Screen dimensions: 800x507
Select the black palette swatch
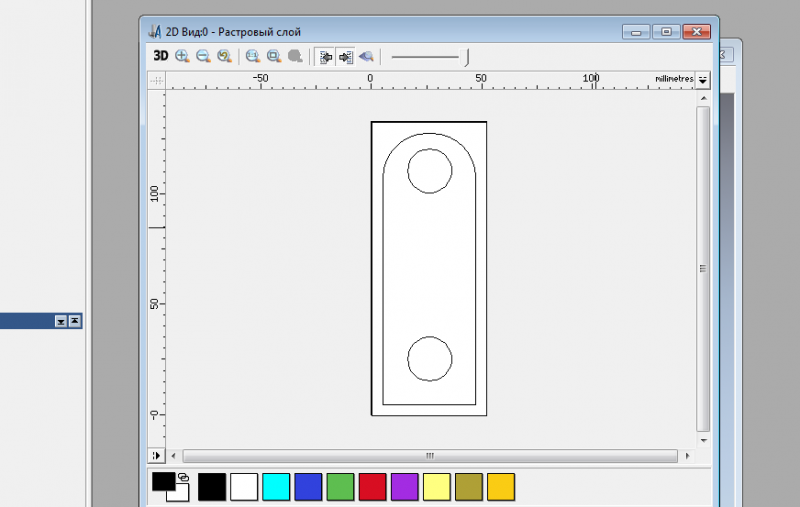[x=212, y=487]
